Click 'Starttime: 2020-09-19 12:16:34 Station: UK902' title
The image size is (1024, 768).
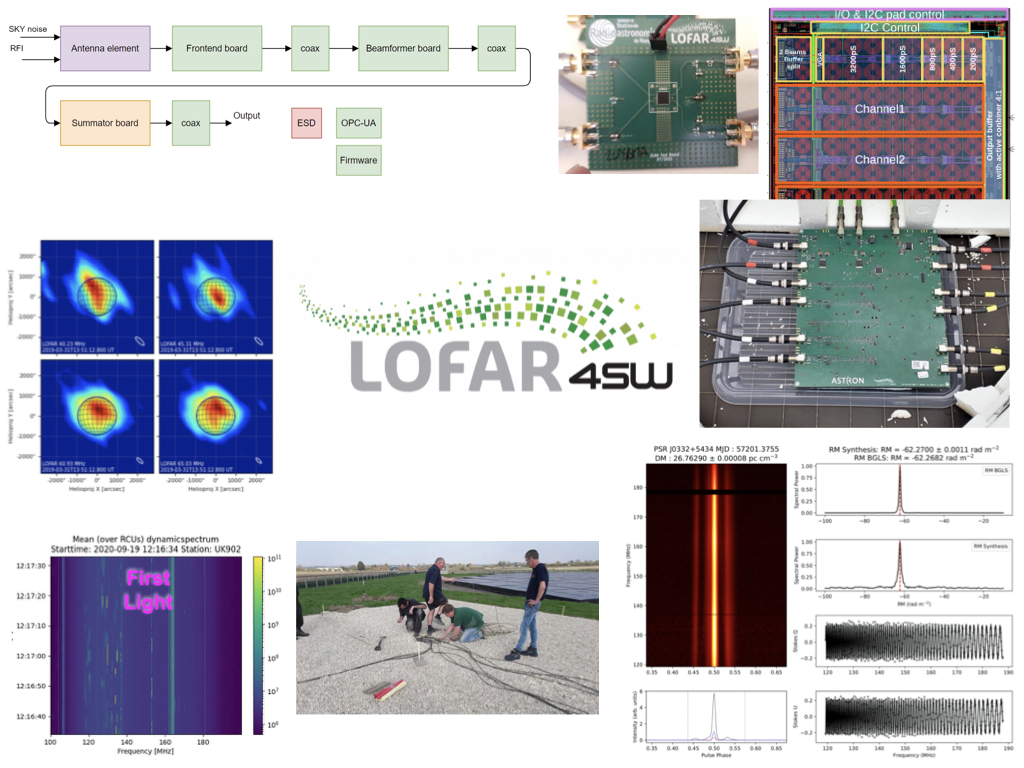pos(146,549)
